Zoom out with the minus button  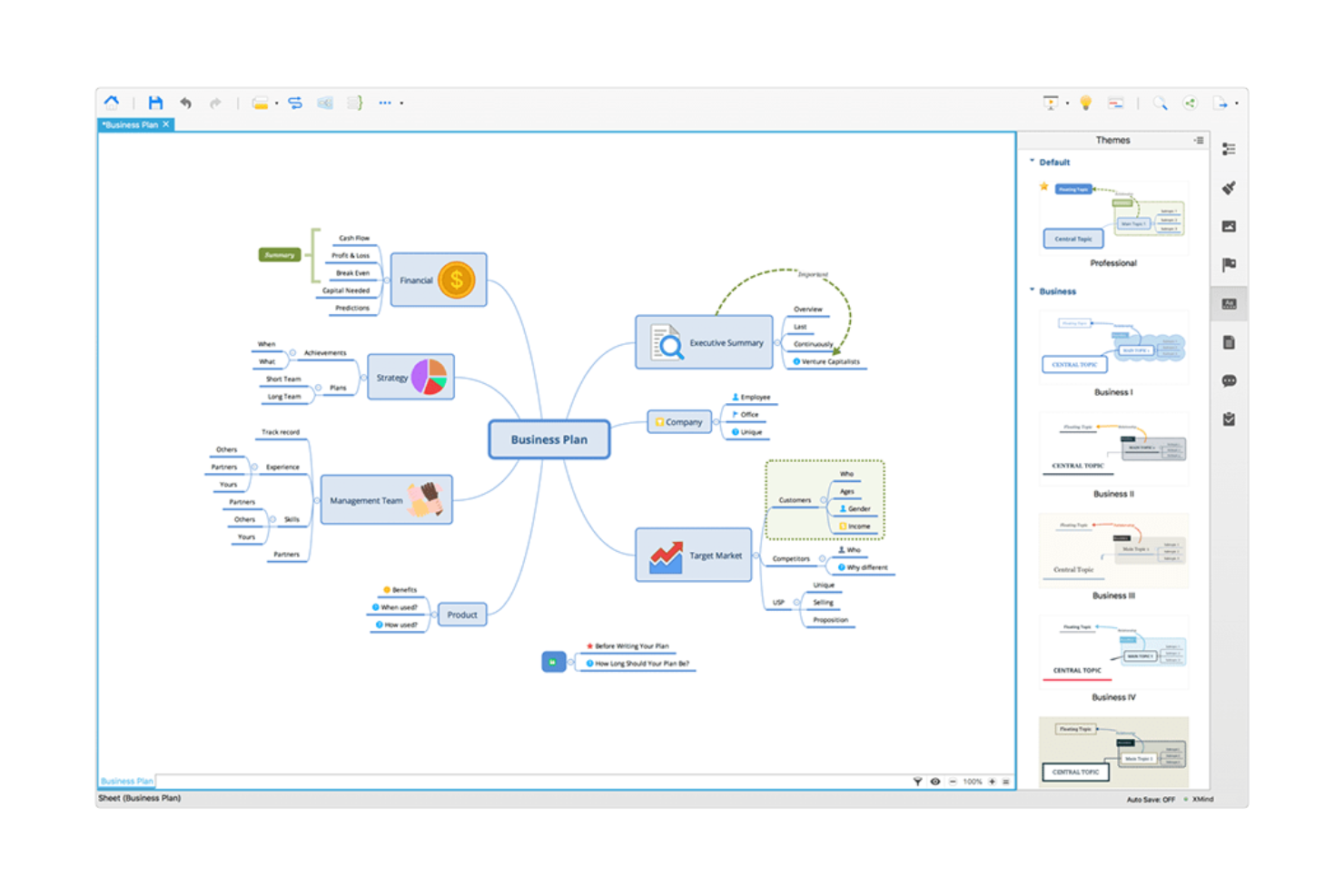click(953, 781)
